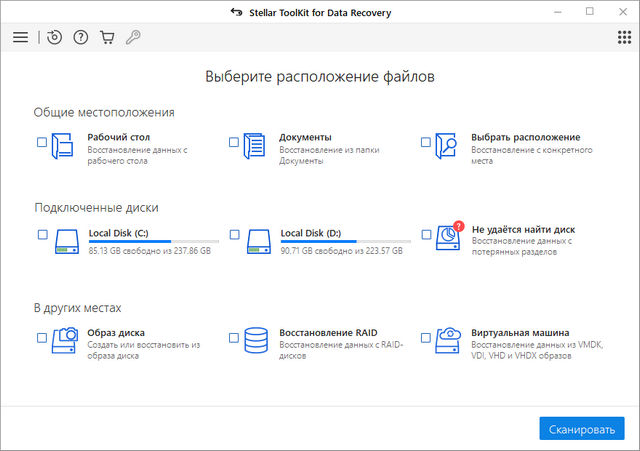Tick the Не удаётся найти диск checkbox
The width and height of the screenshot is (640, 451).
pos(427,235)
